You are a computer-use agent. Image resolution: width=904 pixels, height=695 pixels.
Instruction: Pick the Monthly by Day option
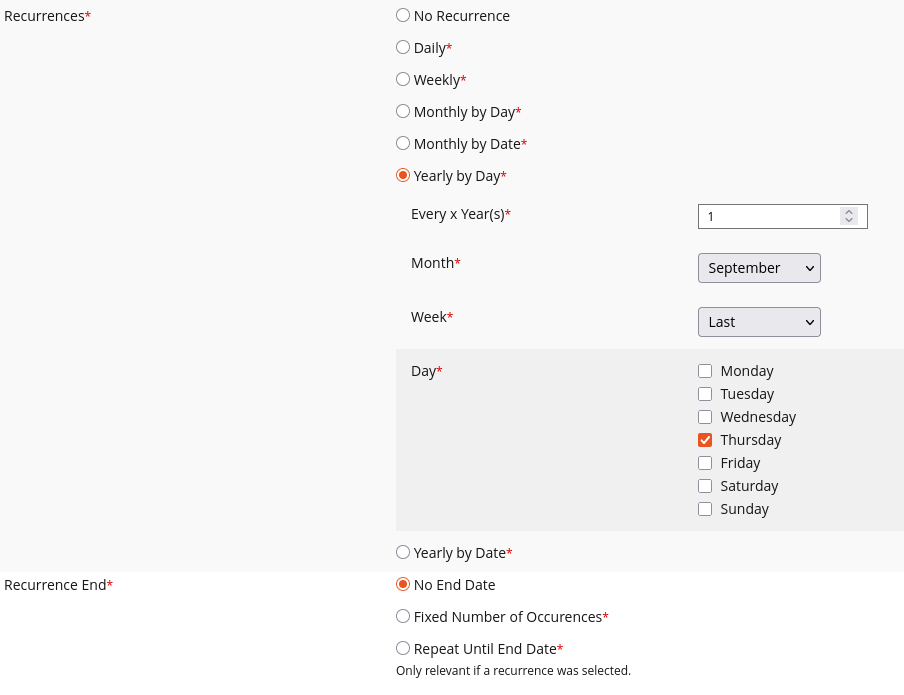pos(403,112)
